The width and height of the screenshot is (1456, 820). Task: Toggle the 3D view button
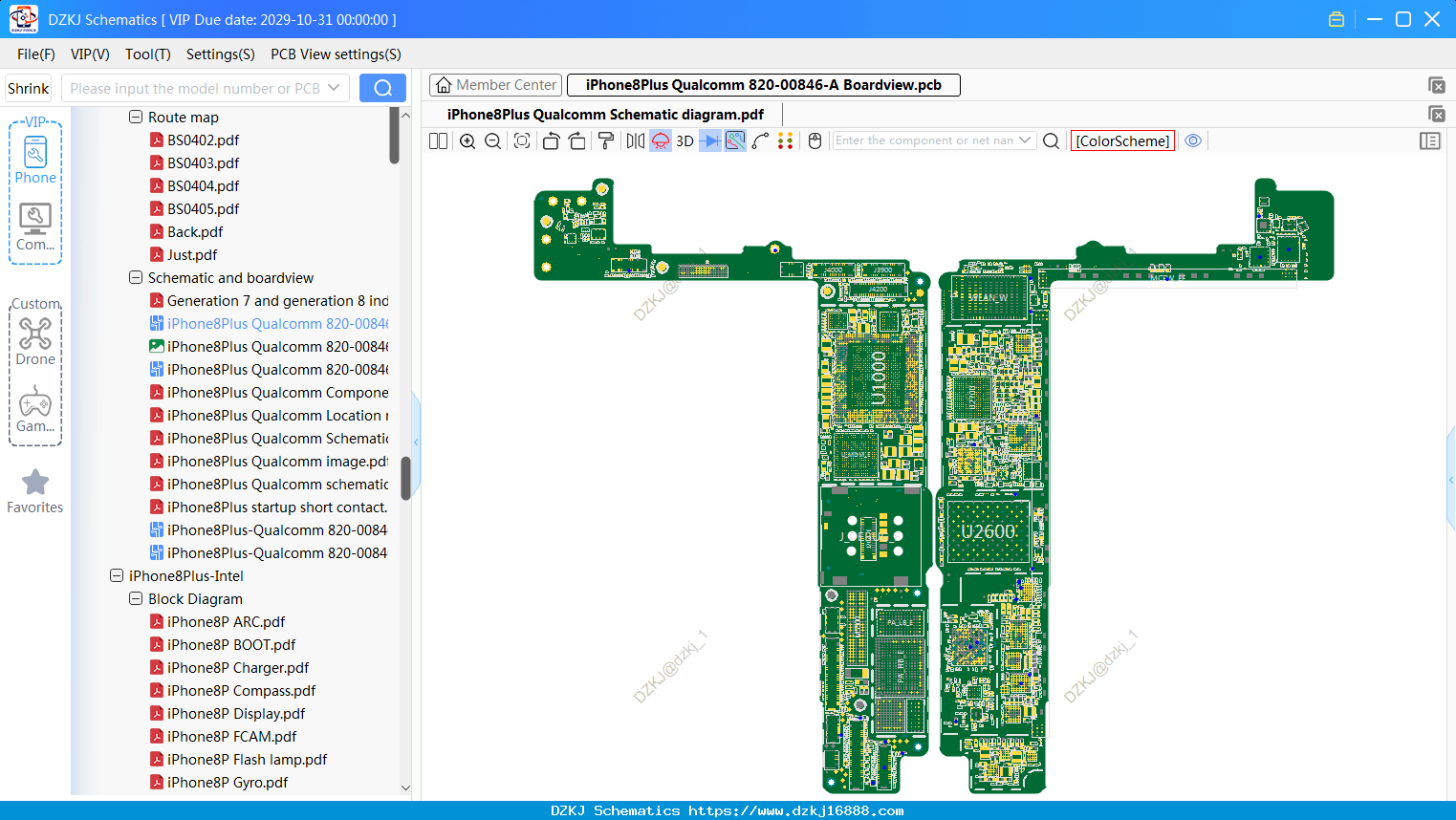click(685, 140)
